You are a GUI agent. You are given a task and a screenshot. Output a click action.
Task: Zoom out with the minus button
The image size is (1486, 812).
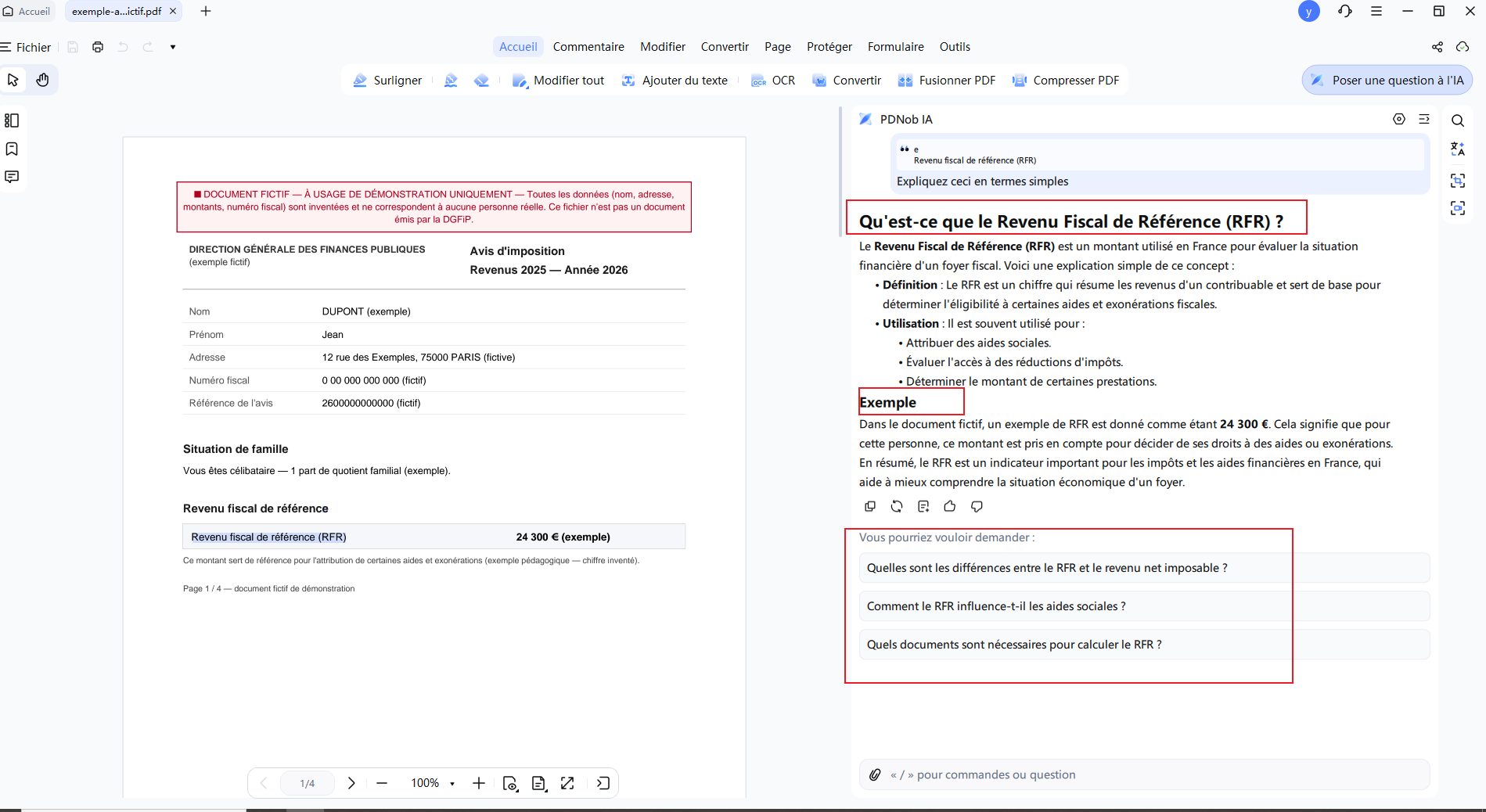click(382, 783)
